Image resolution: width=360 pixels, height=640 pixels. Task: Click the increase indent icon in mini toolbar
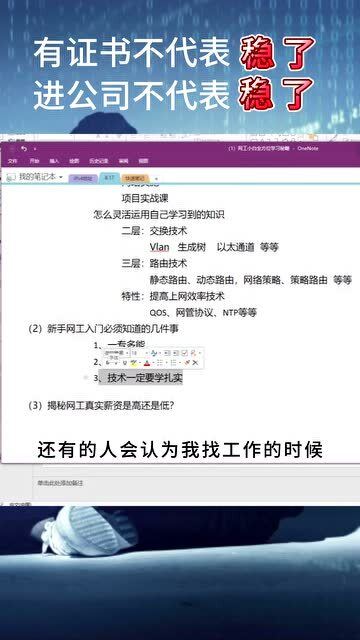176,353
